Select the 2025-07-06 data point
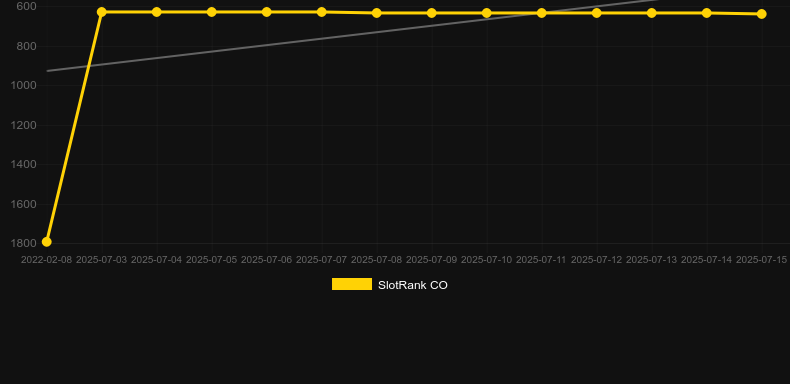The image size is (790, 384). pos(267,12)
